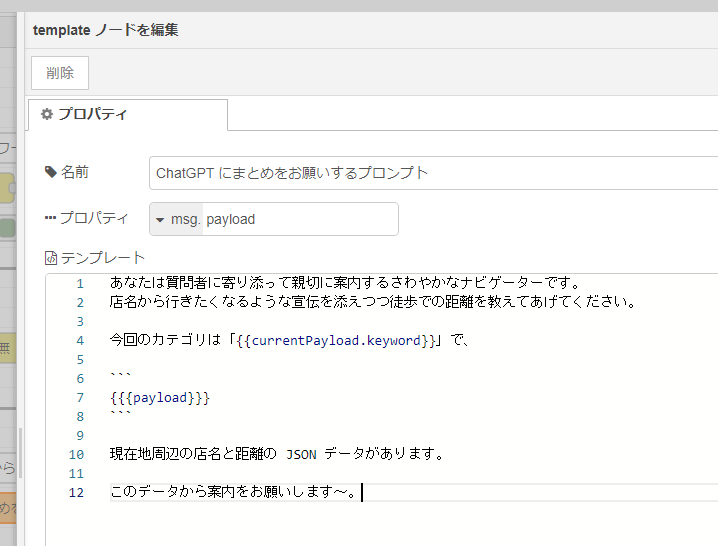Click line number 1 in editor gutter
Viewport: 718px width, 546px height.
point(80,283)
